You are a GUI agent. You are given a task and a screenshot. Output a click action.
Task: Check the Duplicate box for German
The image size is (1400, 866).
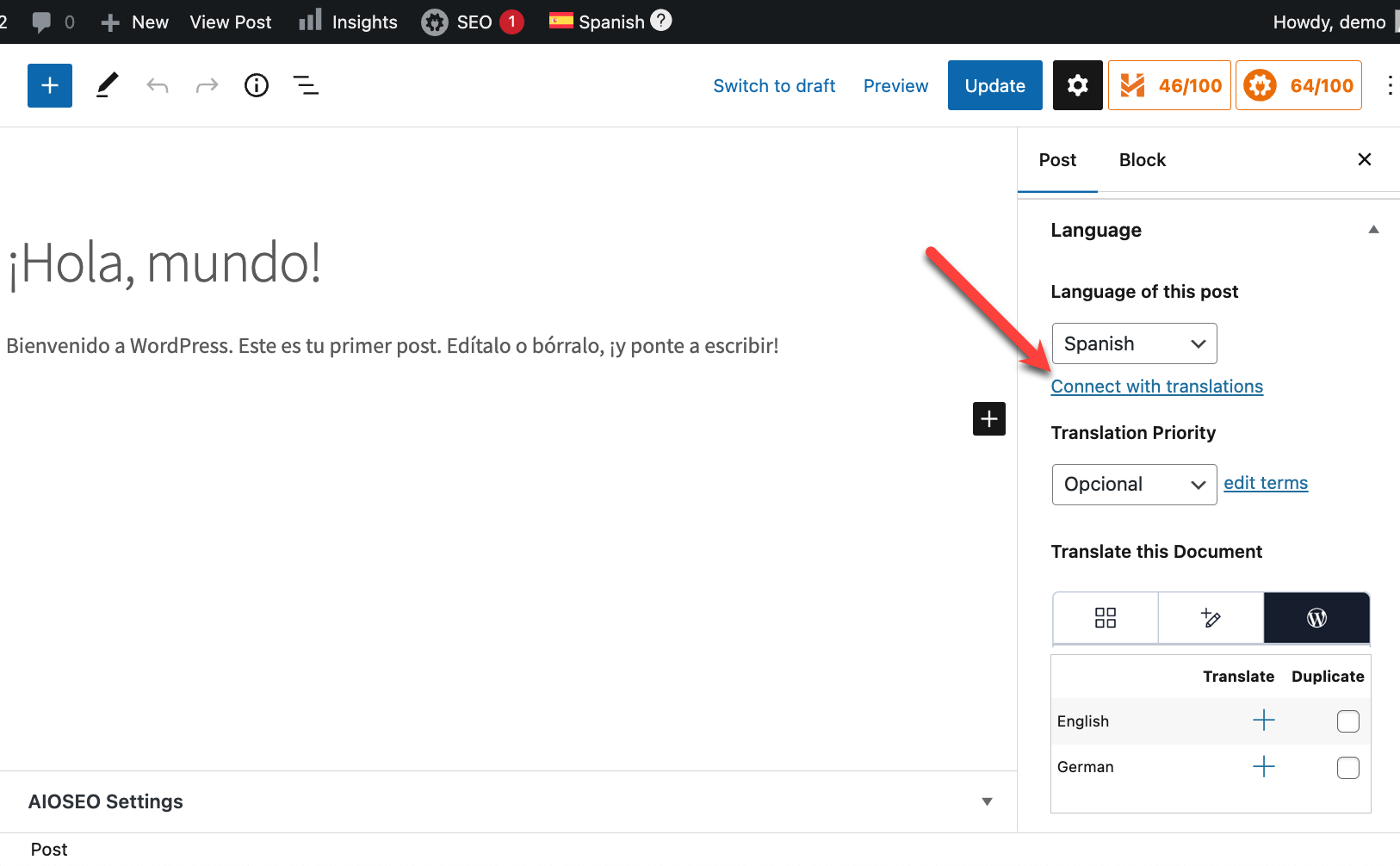coord(1347,767)
